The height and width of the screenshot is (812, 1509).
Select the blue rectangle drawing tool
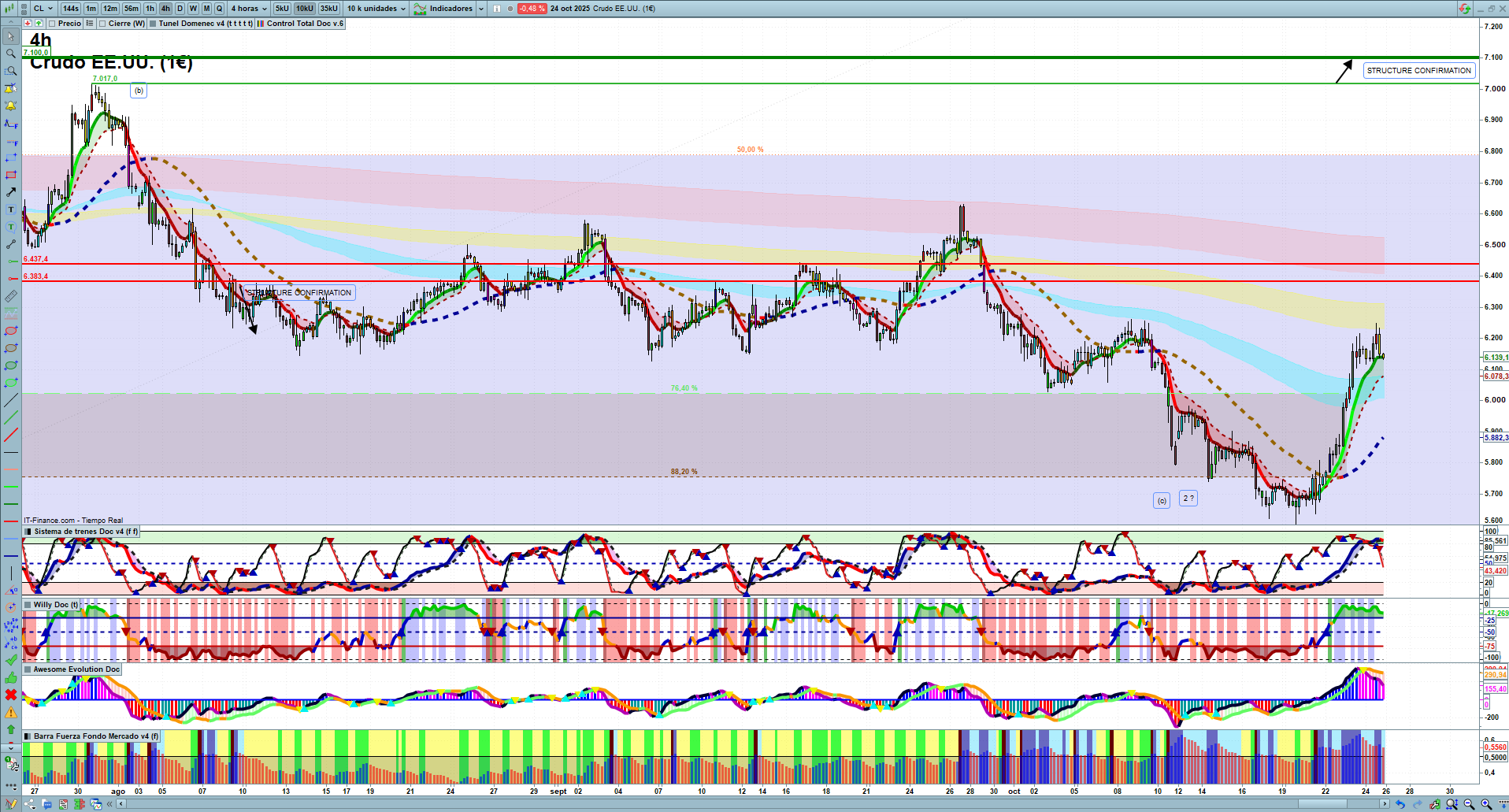(x=11, y=158)
